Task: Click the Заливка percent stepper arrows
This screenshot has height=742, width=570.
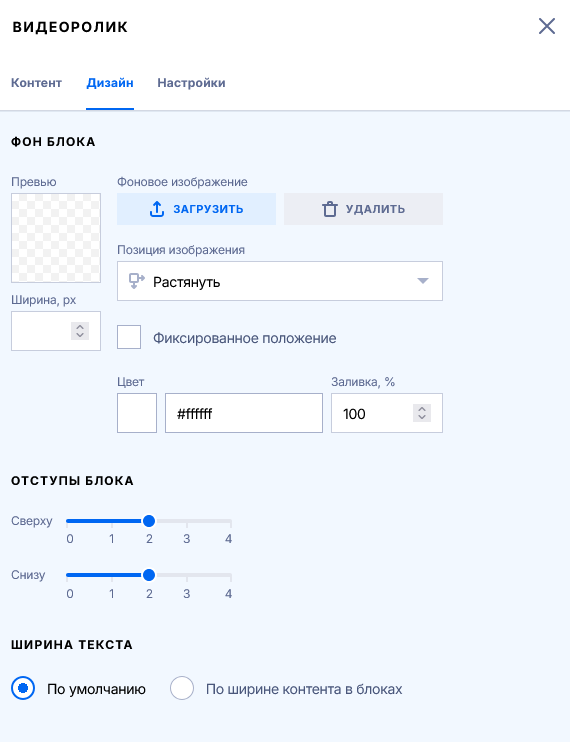Action: [x=422, y=413]
